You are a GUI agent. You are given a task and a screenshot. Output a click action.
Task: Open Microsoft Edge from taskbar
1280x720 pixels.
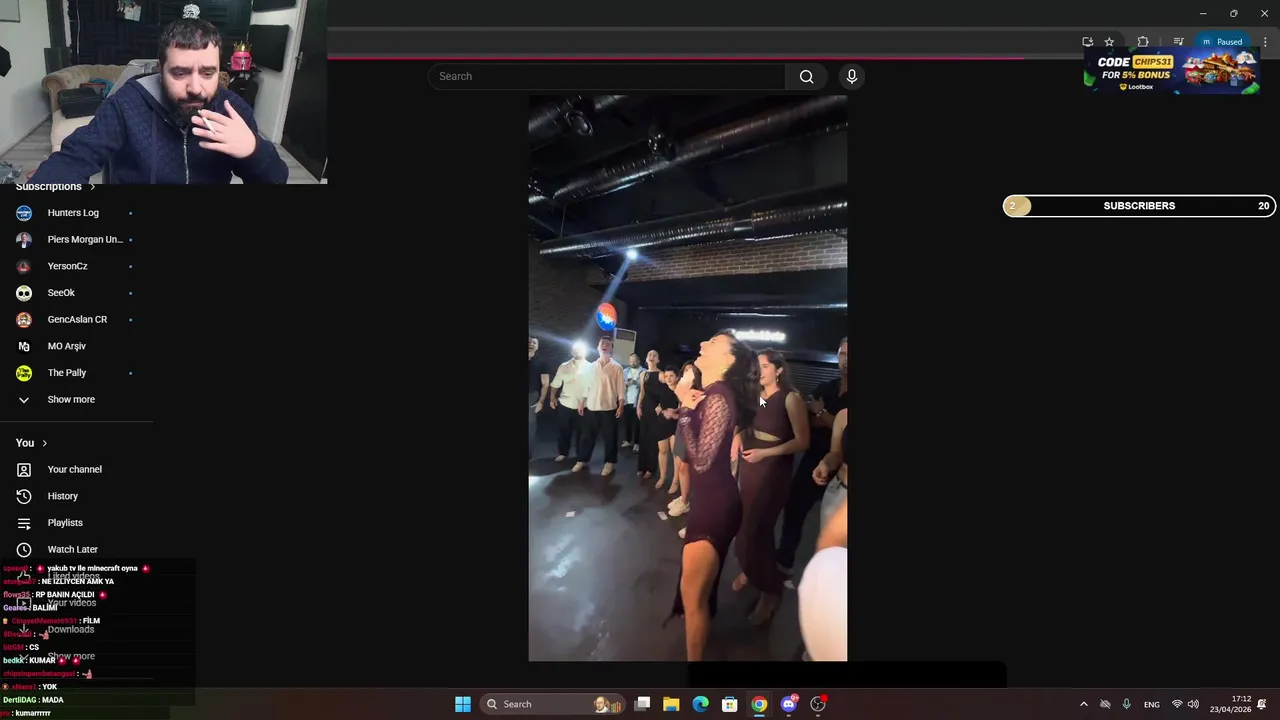(x=701, y=704)
